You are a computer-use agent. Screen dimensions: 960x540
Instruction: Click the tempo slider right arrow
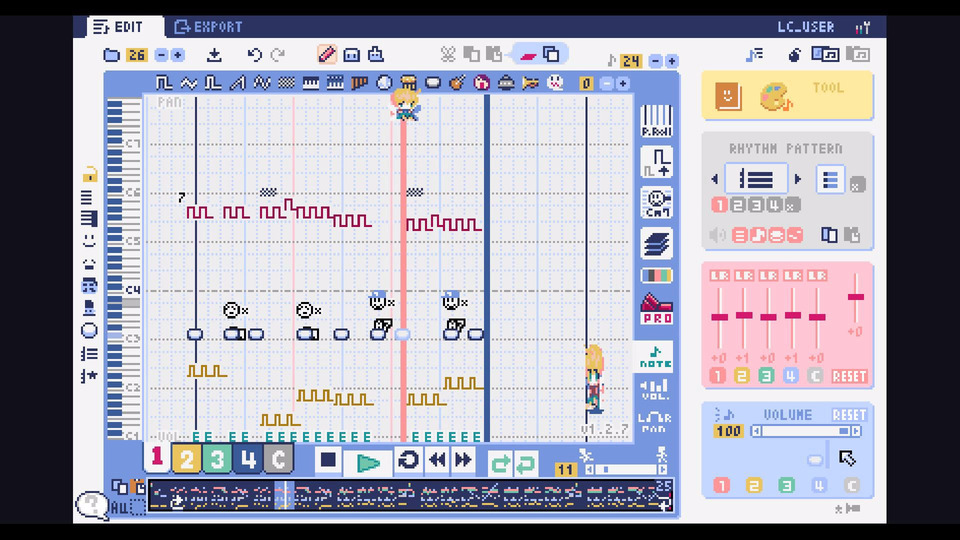[x=662, y=470]
